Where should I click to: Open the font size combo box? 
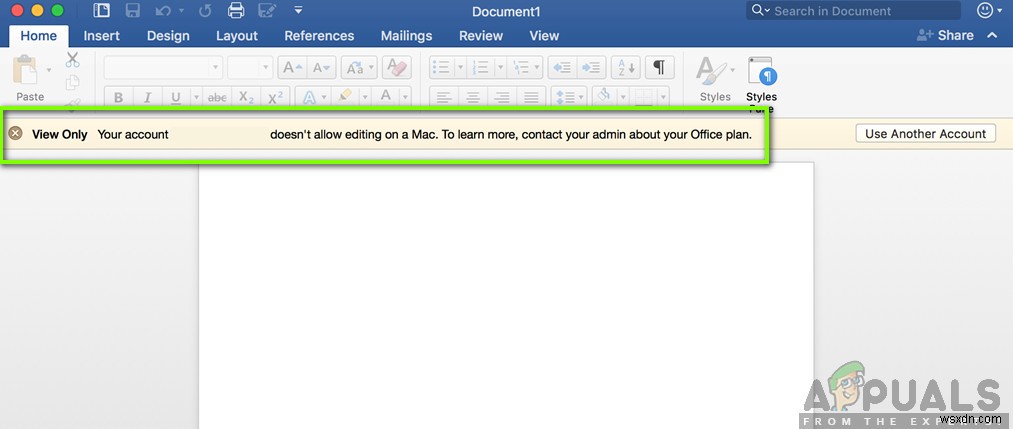pos(250,67)
